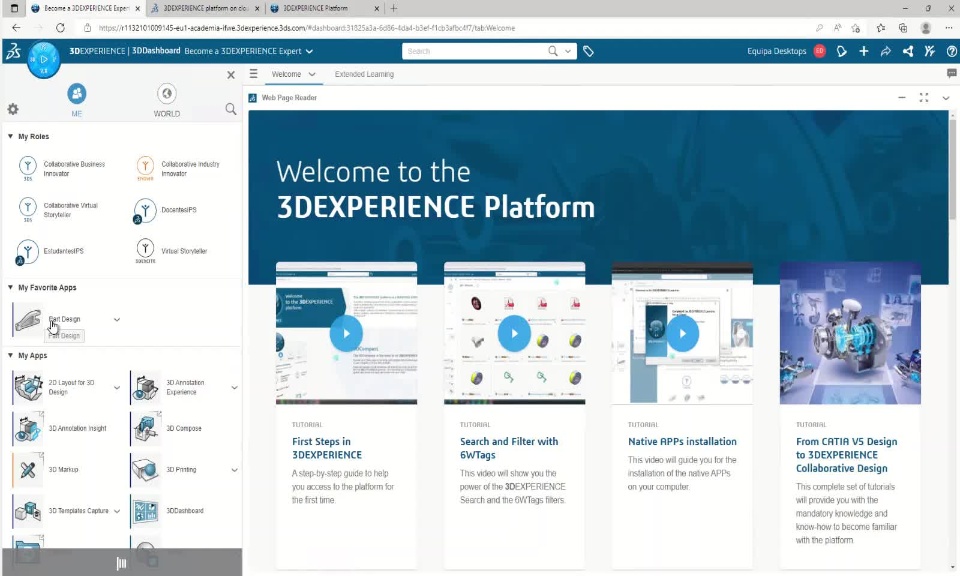Image resolution: width=960 pixels, height=576 pixels.
Task: Open Welcome tab dropdown chevron
Action: tap(312, 74)
